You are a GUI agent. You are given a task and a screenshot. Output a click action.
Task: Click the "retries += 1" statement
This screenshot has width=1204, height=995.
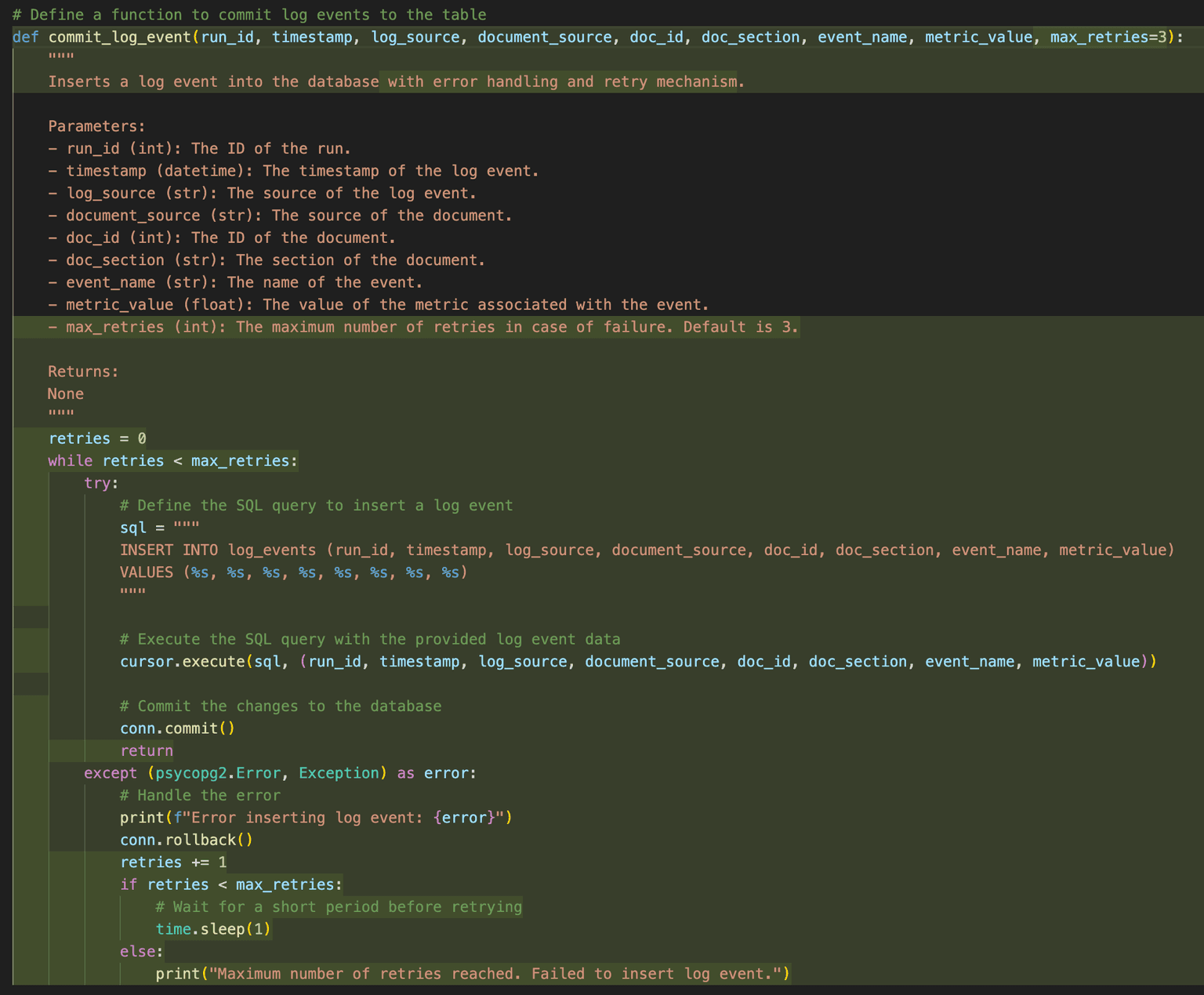click(x=174, y=862)
